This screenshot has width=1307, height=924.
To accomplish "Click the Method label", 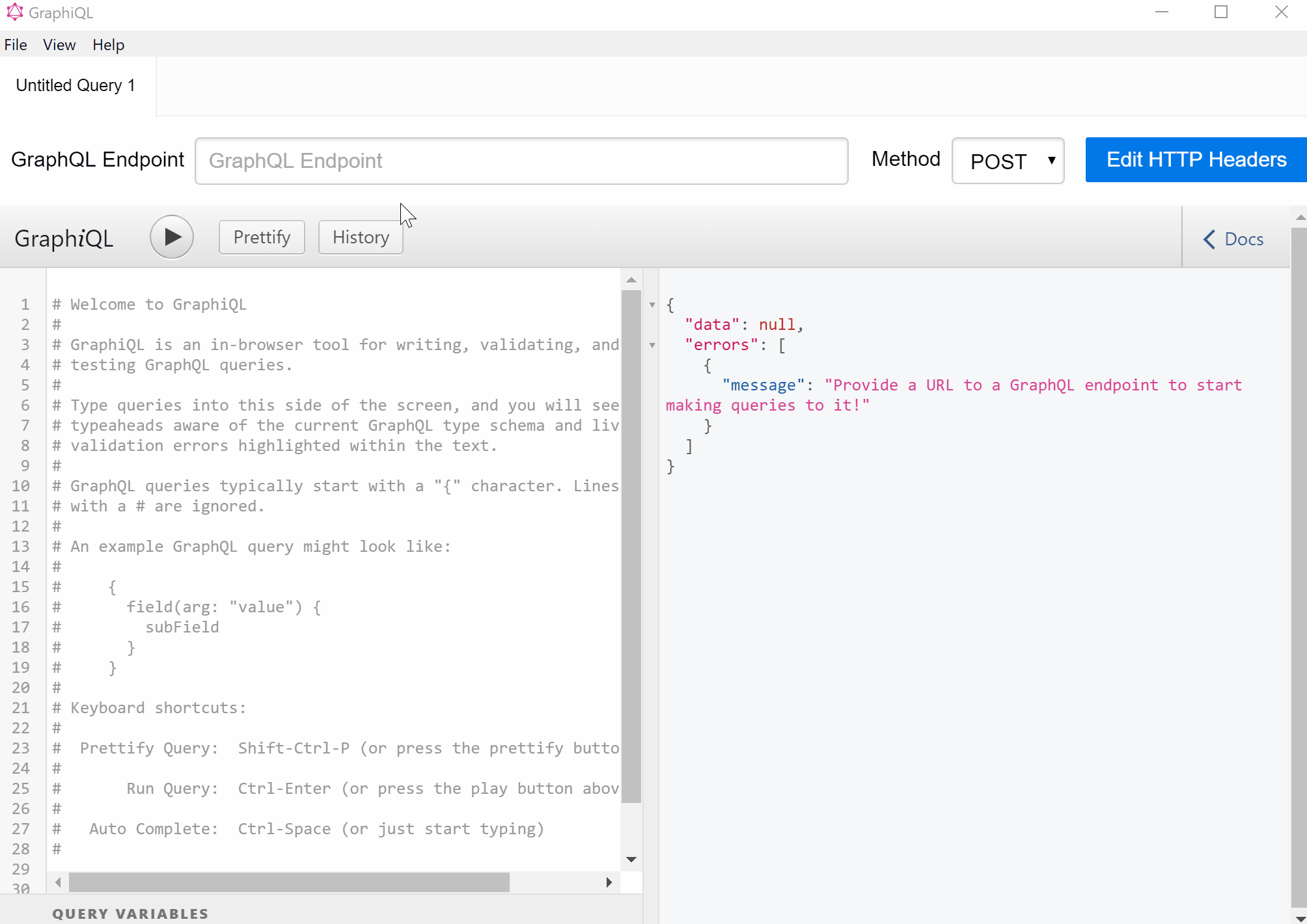I will pyautogui.click(x=906, y=159).
